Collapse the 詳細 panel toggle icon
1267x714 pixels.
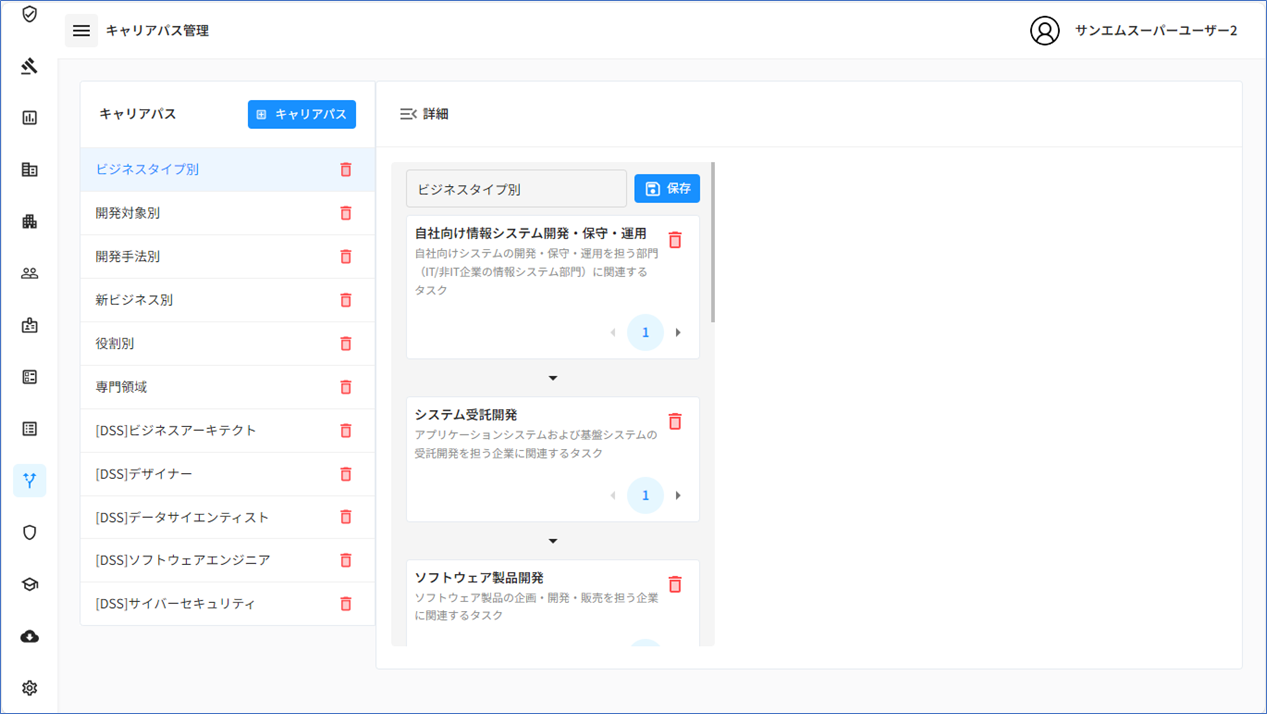tap(408, 114)
